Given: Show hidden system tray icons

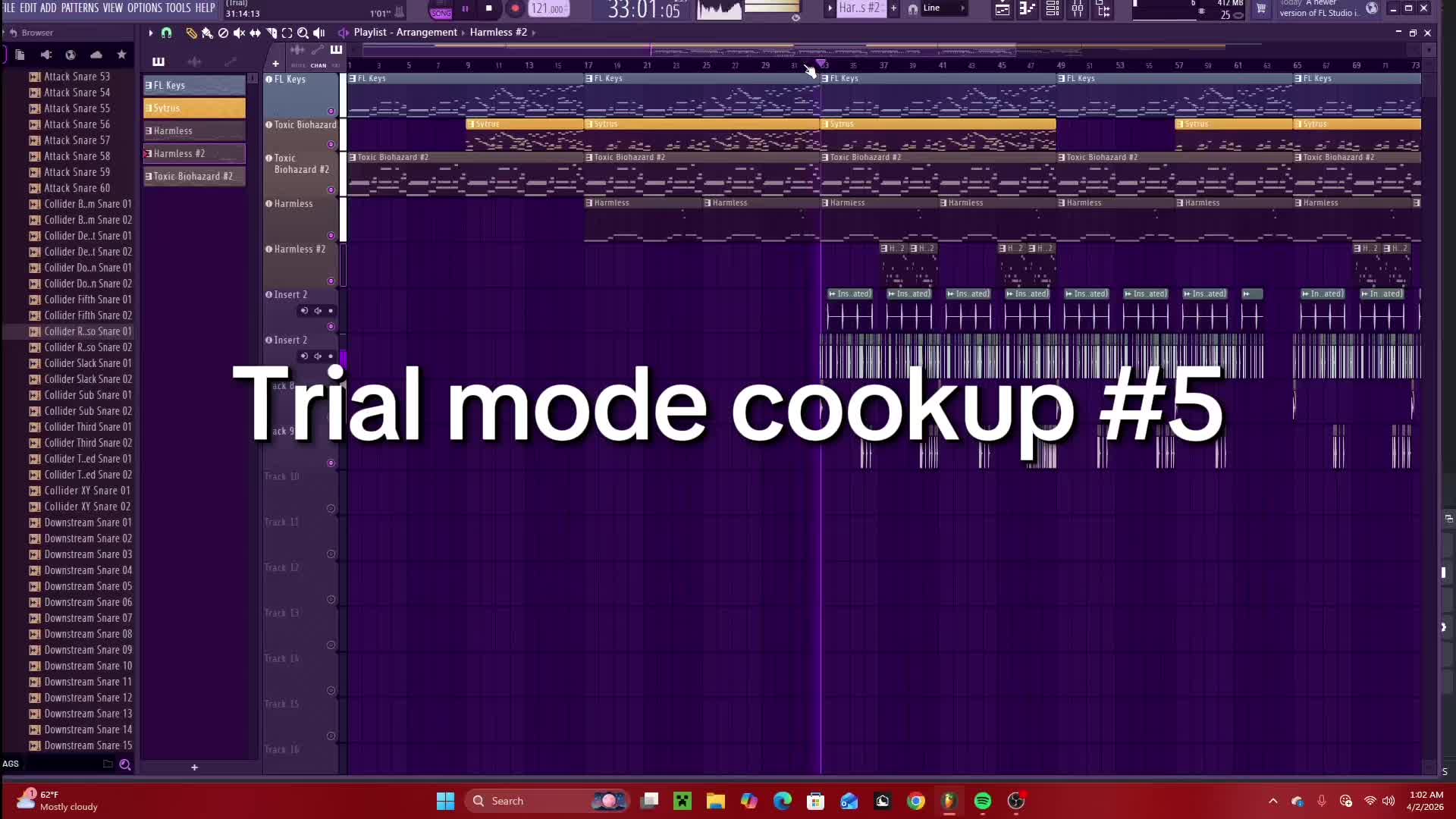Looking at the screenshot, I should click(x=1273, y=801).
